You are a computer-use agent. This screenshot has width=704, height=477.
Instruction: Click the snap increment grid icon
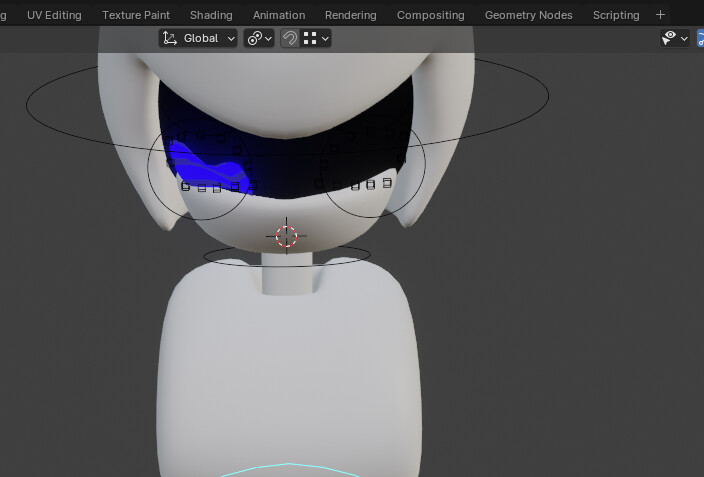(310, 38)
